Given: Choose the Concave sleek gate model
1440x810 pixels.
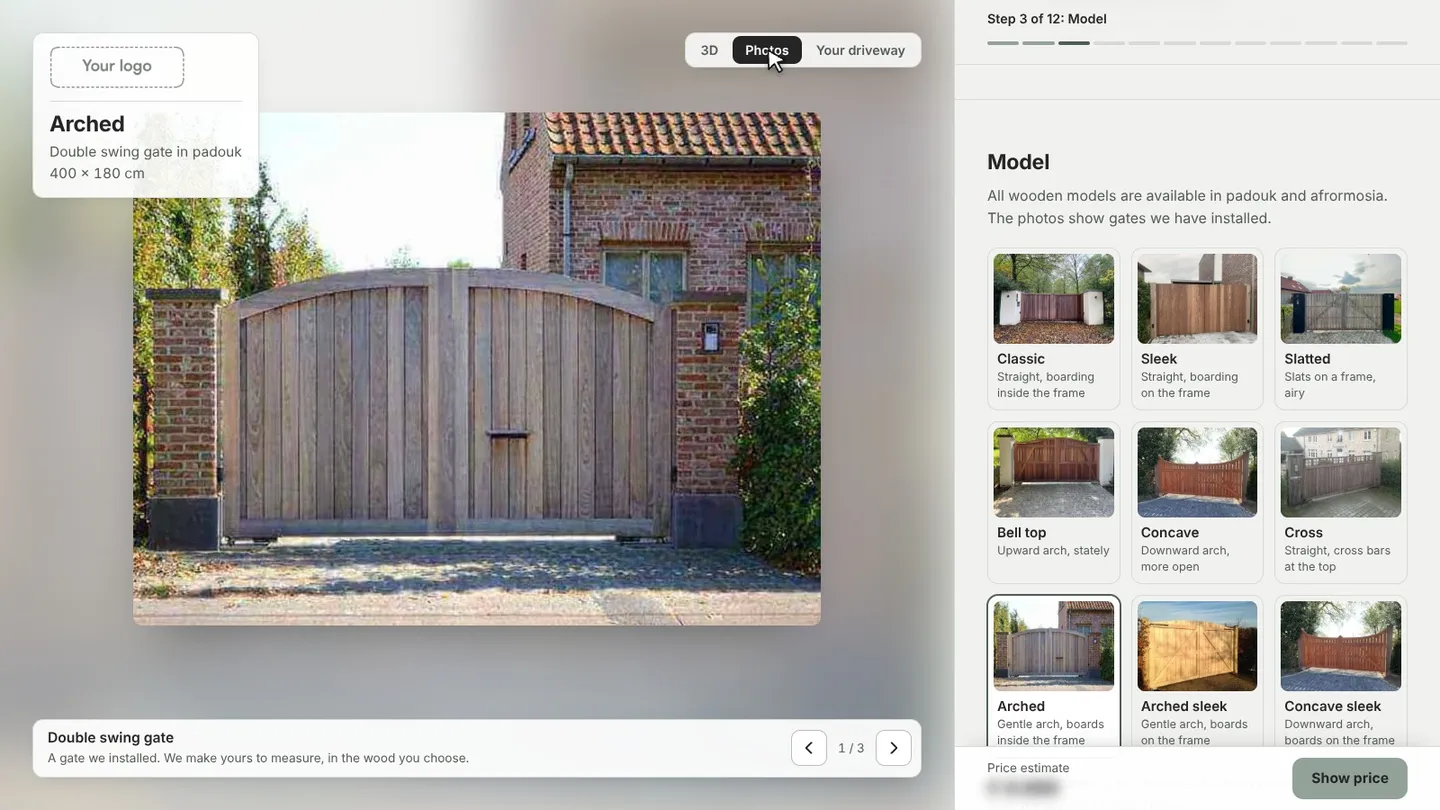Looking at the screenshot, I should [x=1341, y=672].
